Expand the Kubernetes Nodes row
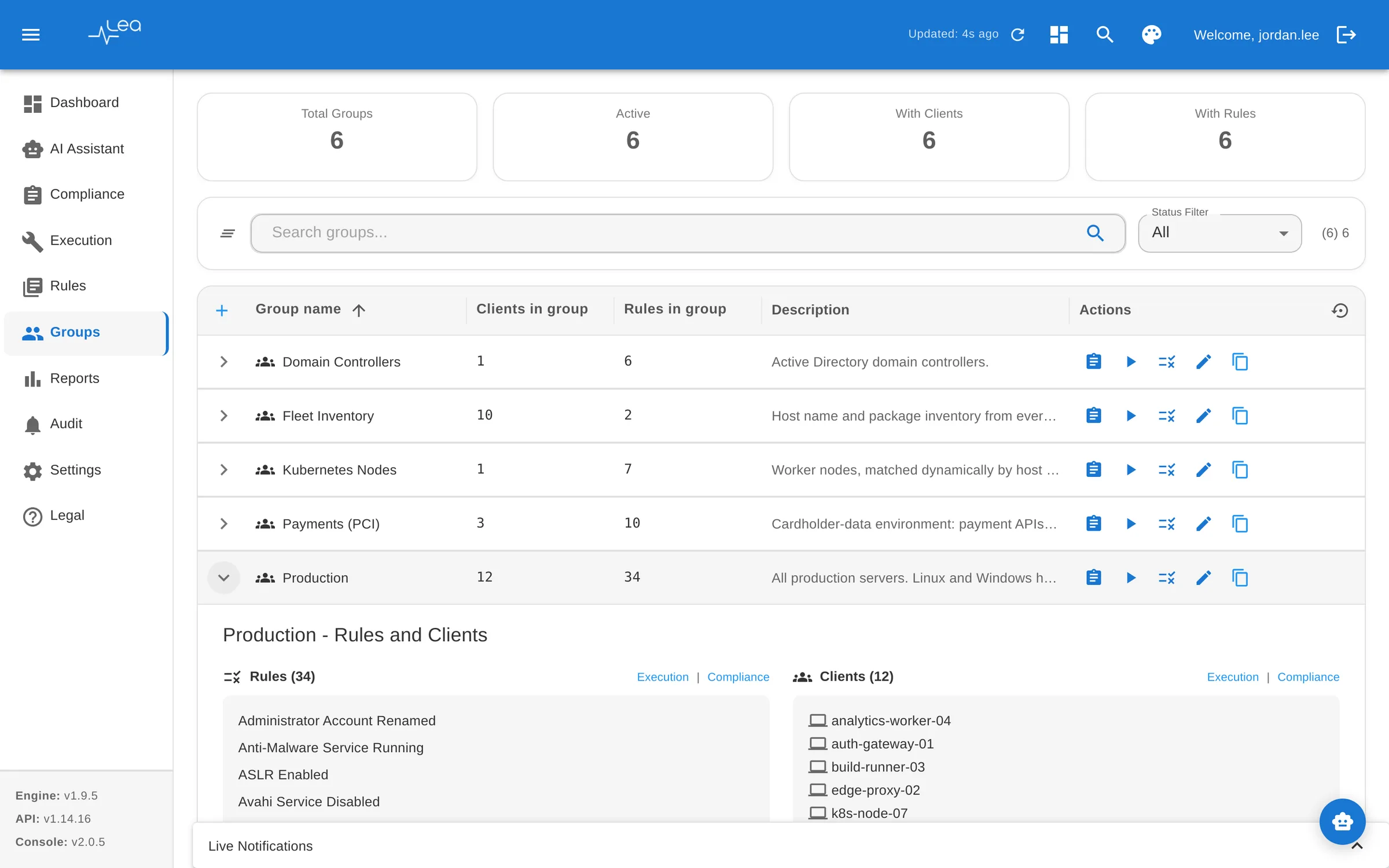Image resolution: width=1389 pixels, height=868 pixels. (x=224, y=470)
